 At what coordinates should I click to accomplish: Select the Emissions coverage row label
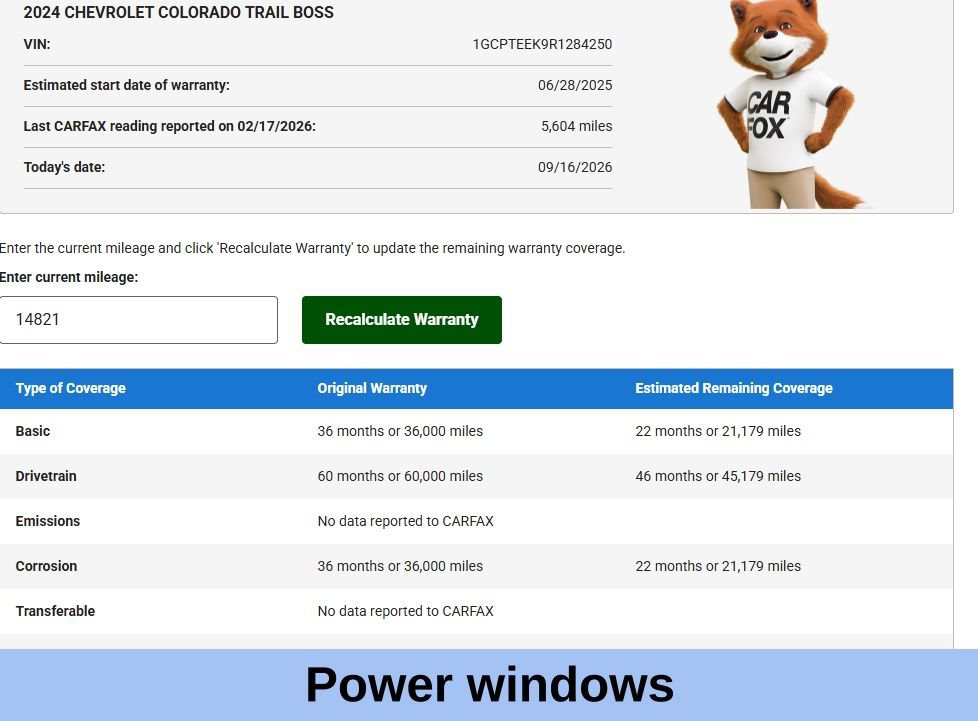click(x=47, y=521)
